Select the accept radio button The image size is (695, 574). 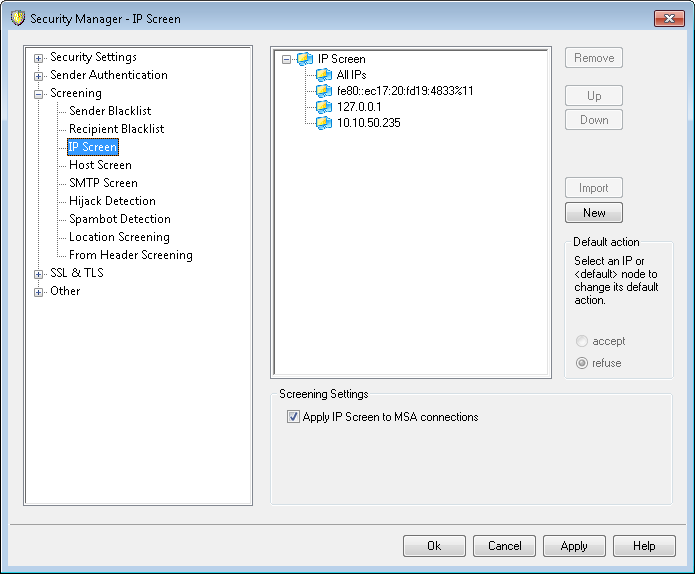pos(582,341)
